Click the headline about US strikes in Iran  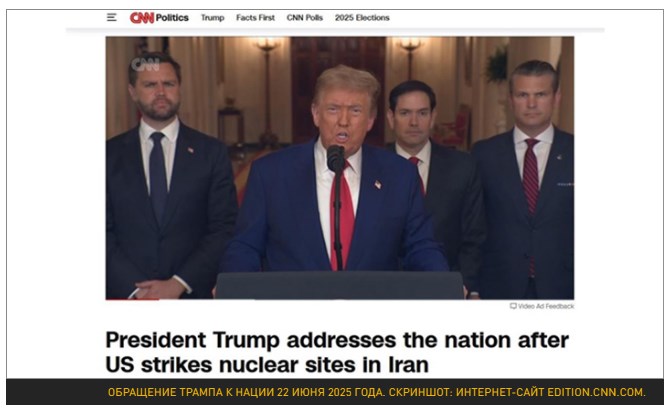click(337, 353)
